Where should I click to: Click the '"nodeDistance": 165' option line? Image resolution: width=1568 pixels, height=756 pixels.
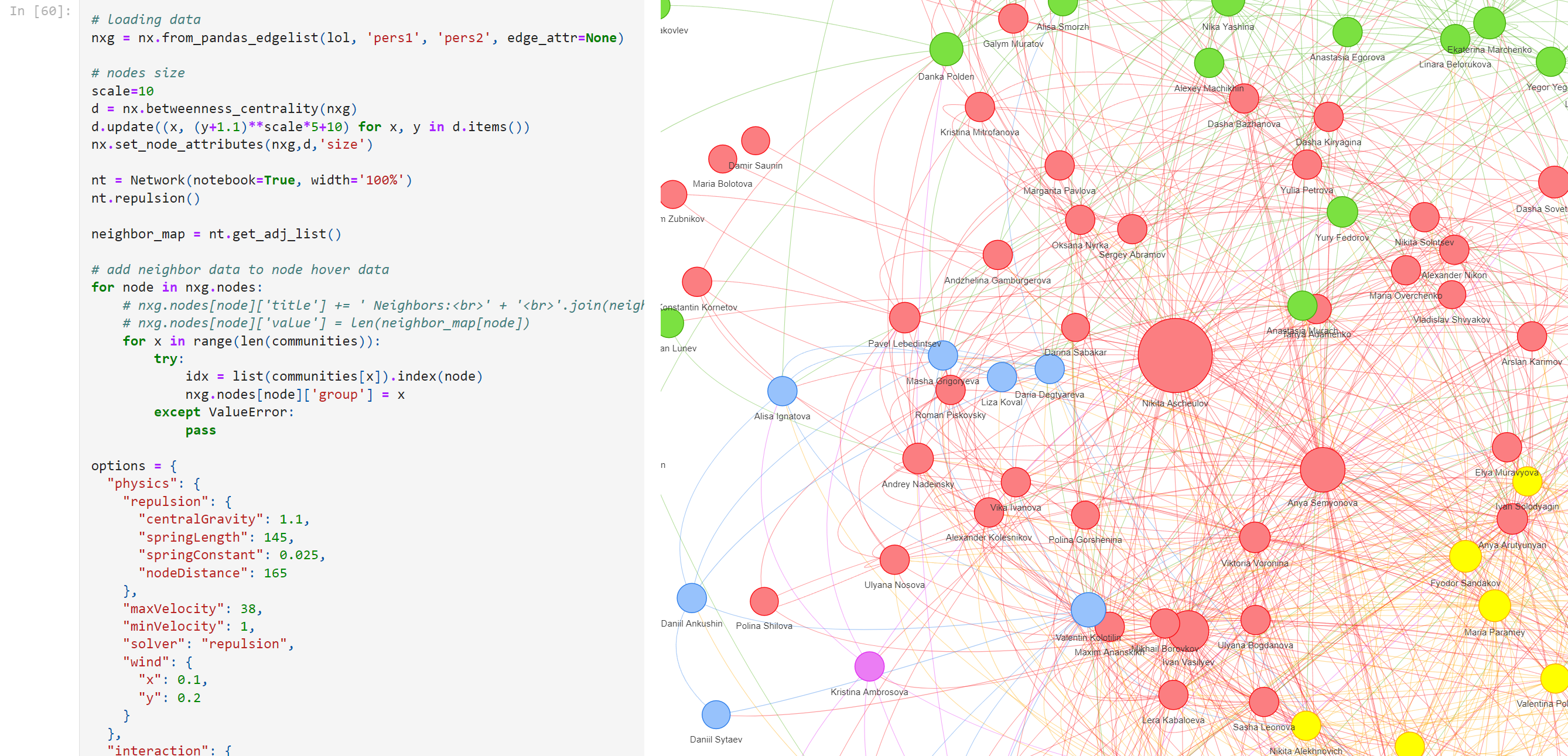point(213,573)
